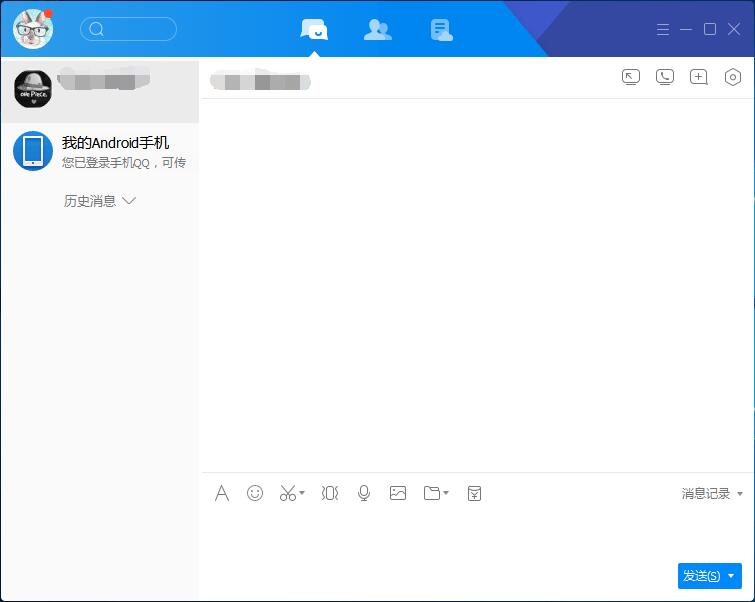Open the font formatting tool
Image resolution: width=755 pixels, height=602 pixels.
(222, 493)
